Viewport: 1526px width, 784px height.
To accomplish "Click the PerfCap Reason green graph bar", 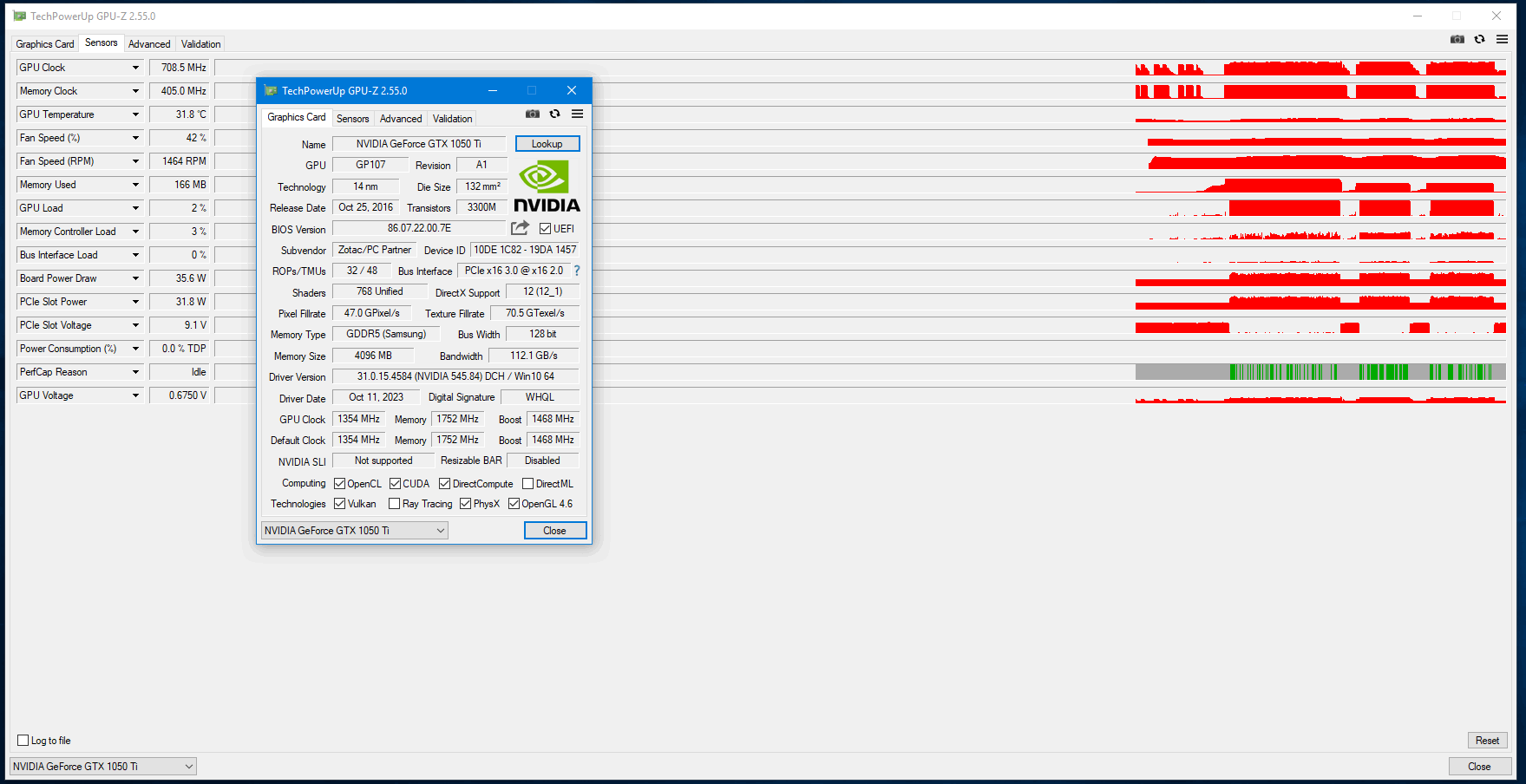I will pos(1320,372).
